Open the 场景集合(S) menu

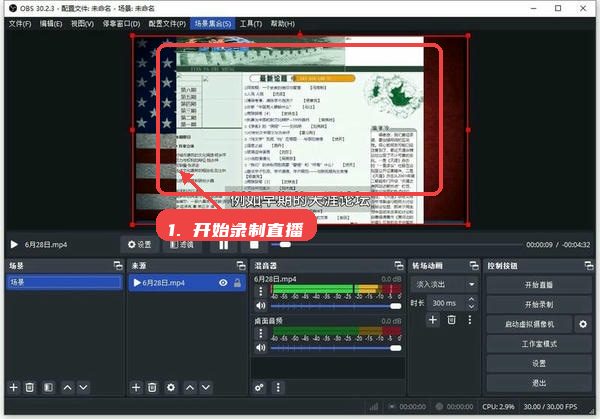click(213, 24)
